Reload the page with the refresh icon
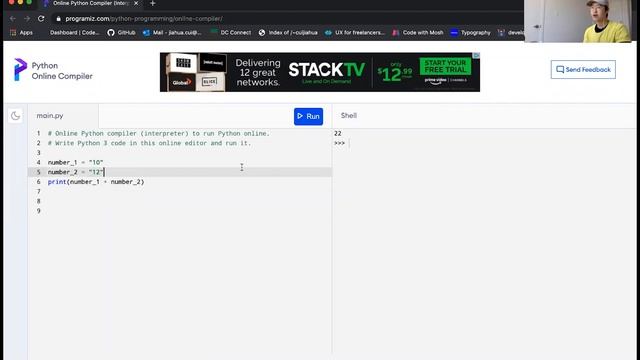This screenshot has width=640, height=360. click(41, 19)
